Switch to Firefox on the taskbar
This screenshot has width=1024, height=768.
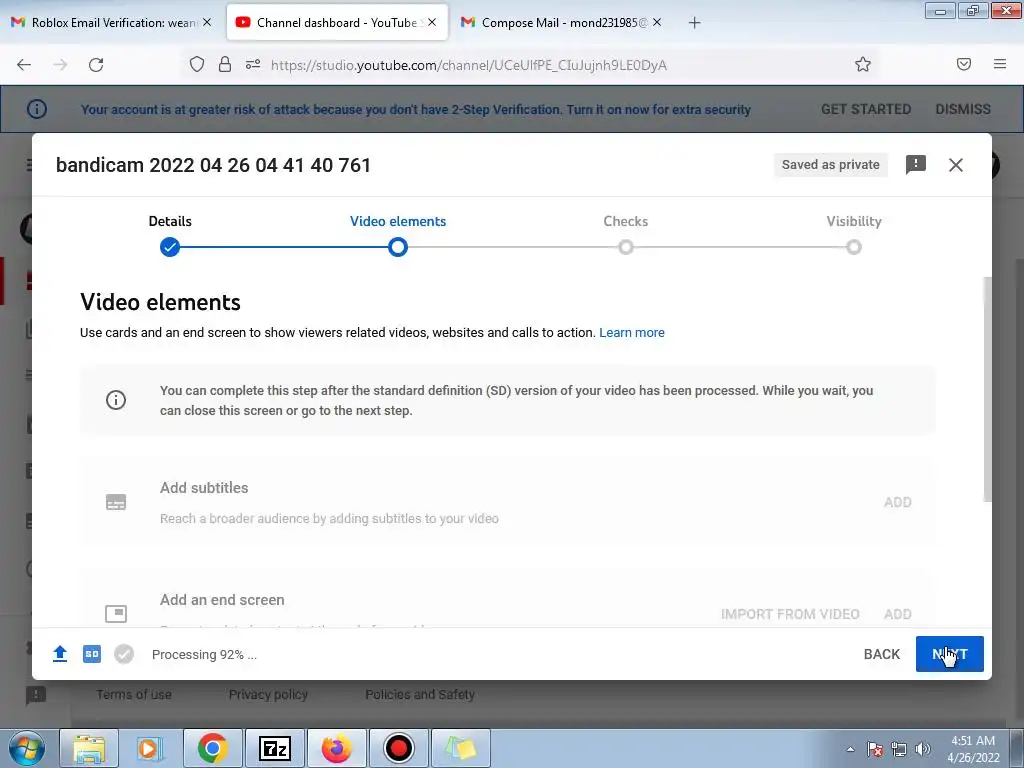(x=336, y=748)
